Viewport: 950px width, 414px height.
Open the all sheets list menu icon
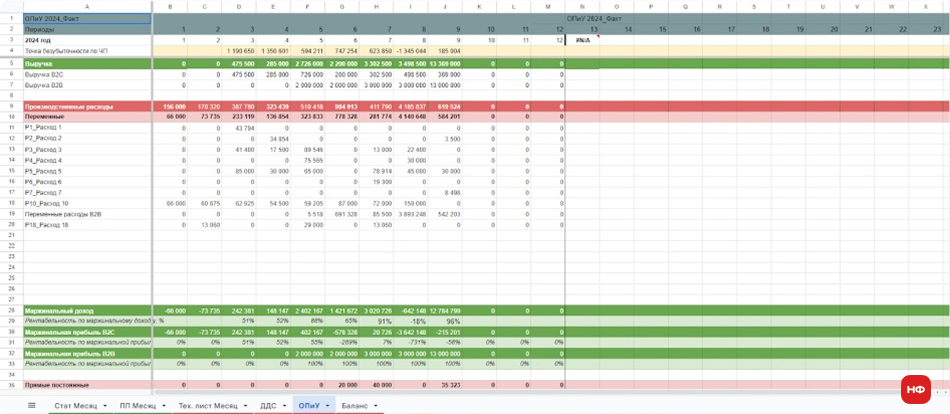tap(32, 405)
